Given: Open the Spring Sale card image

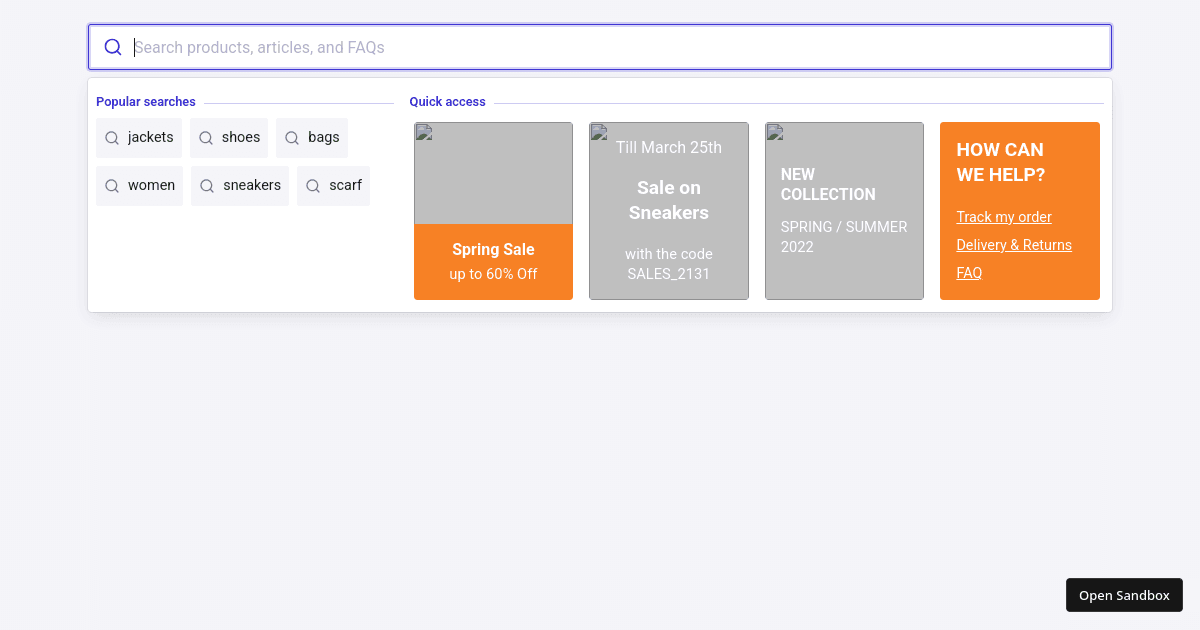Looking at the screenshot, I should pyautogui.click(x=494, y=173).
